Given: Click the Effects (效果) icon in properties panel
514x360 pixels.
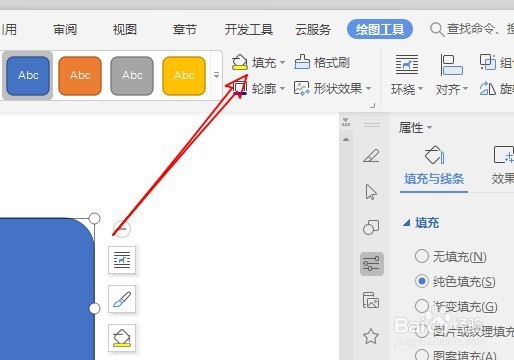Looking at the screenshot, I should pyautogui.click(x=503, y=155).
